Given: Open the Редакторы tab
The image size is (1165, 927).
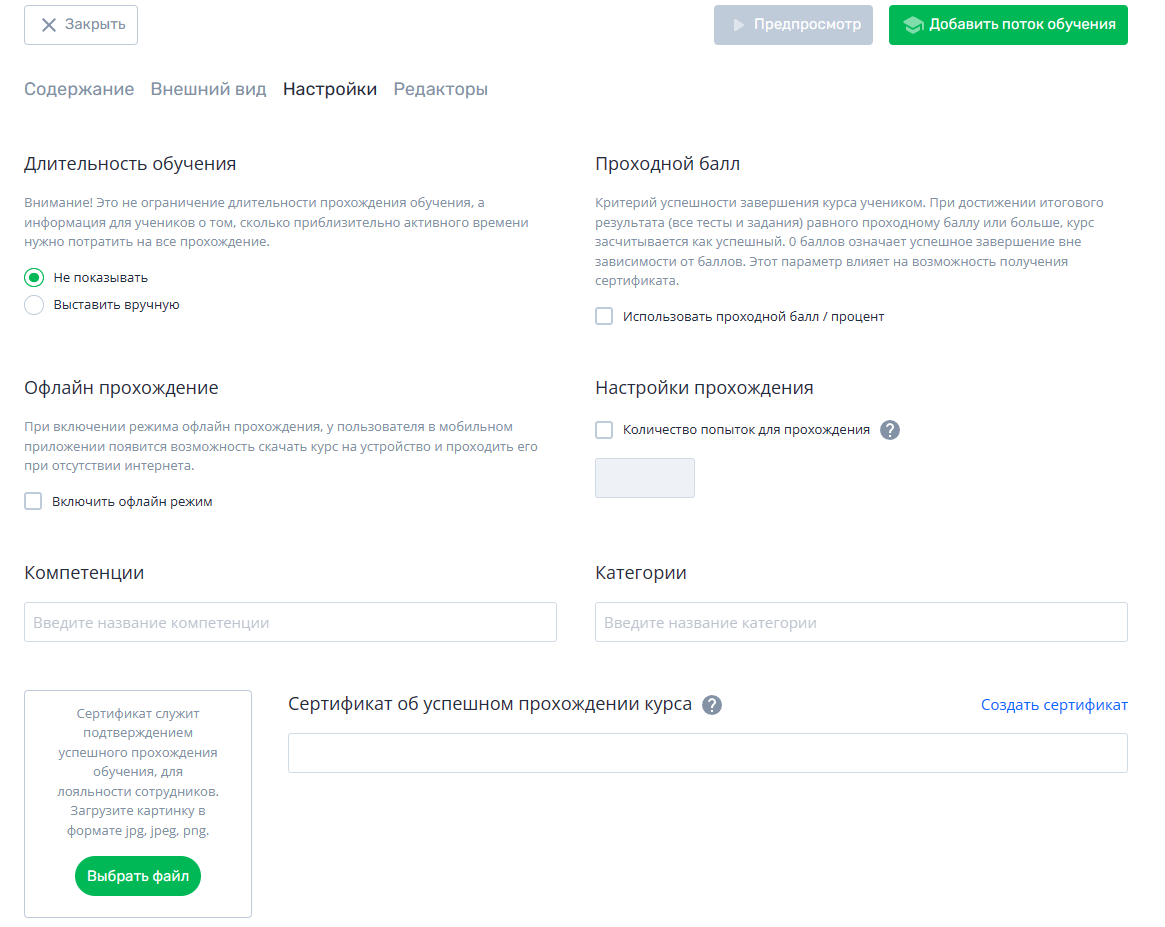Looking at the screenshot, I should pyautogui.click(x=441, y=89).
